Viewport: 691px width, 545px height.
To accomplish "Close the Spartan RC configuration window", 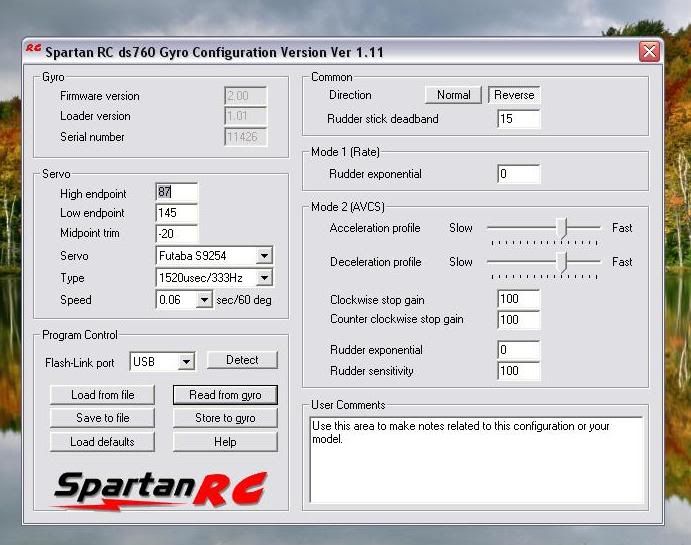I will [x=649, y=51].
